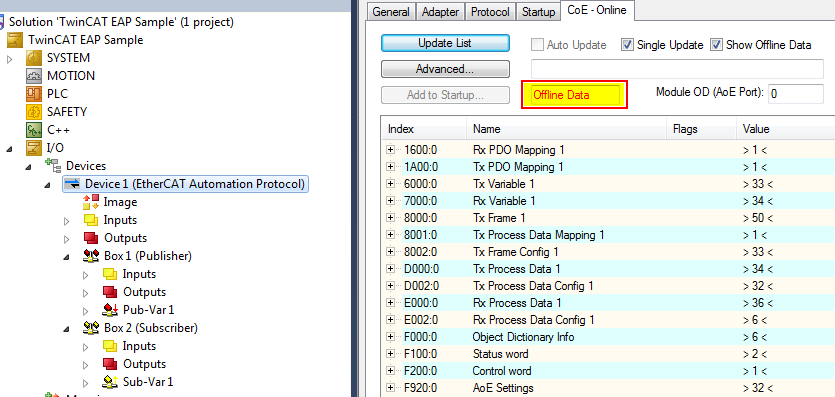Expand Device 1 Outputs node arrow
This screenshot has width=835, height=397.
[x=67, y=238]
